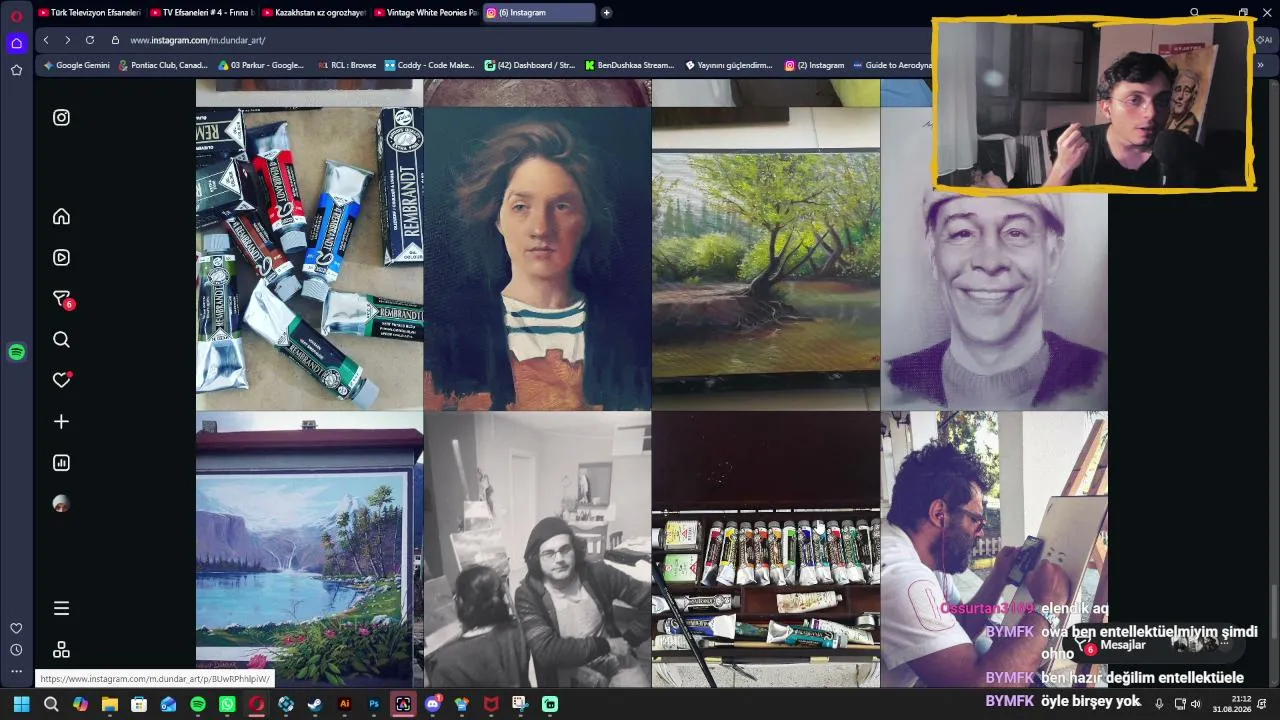The image size is (1280, 720).
Task: Open Steam from taskbar
Action: point(315,704)
